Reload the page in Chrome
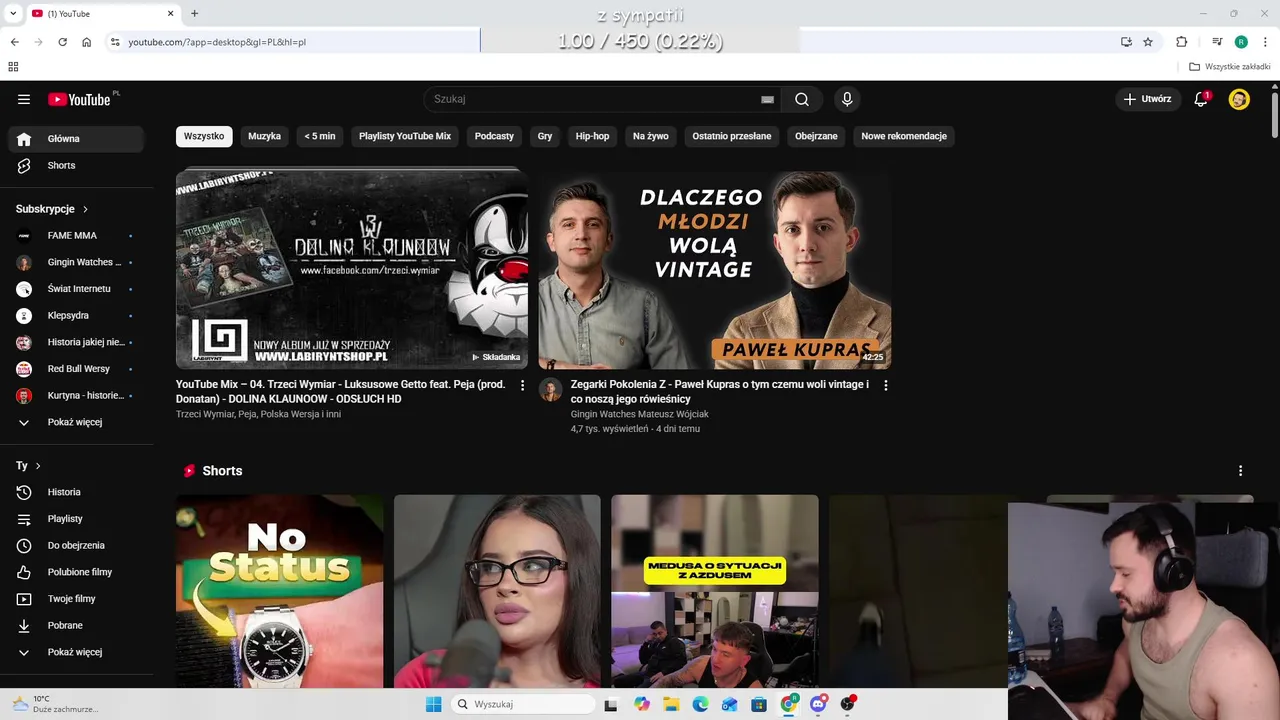The image size is (1280, 720). (x=62, y=42)
